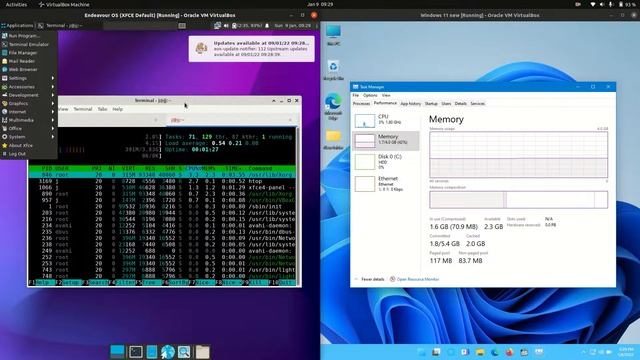
Task: Open the Options menu in Task Manager
Action: [370, 95]
